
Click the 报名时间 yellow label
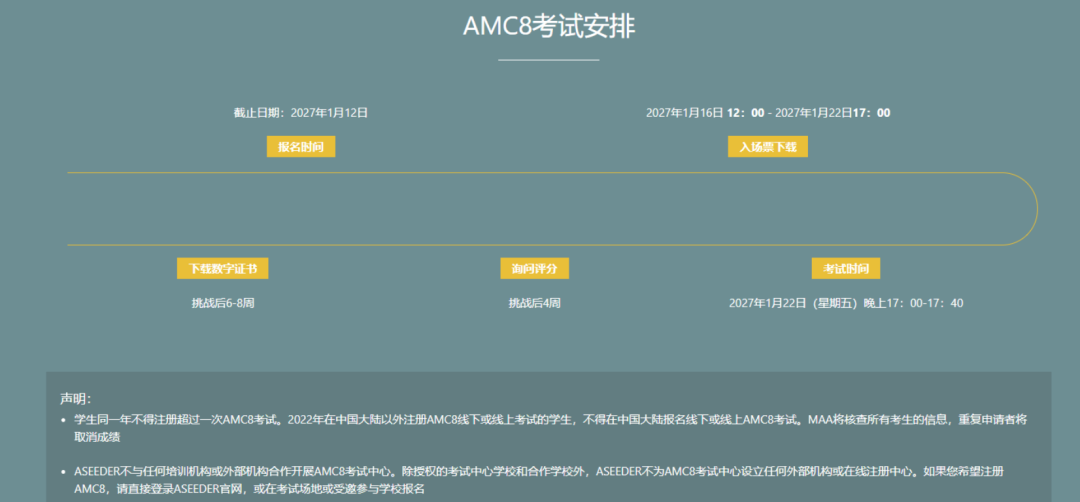click(301, 147)
